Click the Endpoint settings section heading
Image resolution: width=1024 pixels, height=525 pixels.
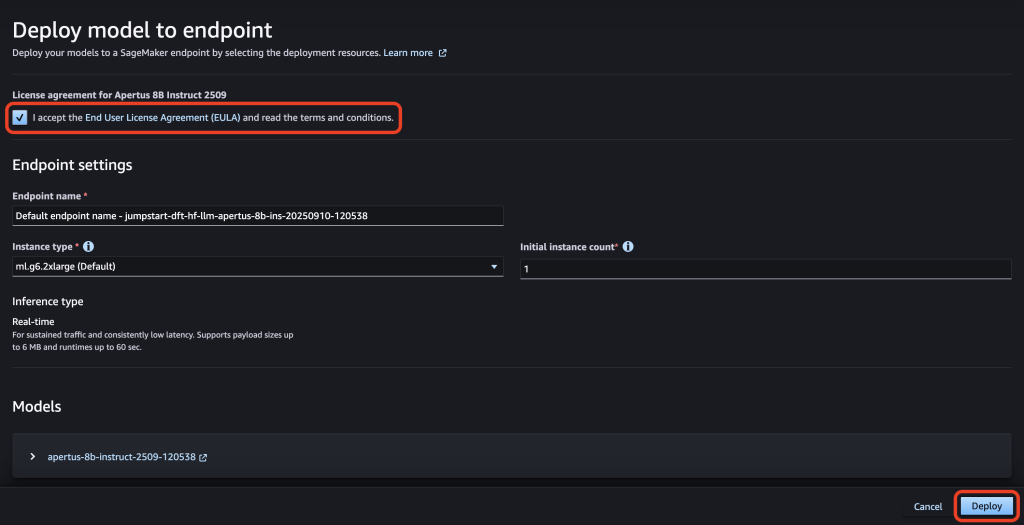[72, 165]
